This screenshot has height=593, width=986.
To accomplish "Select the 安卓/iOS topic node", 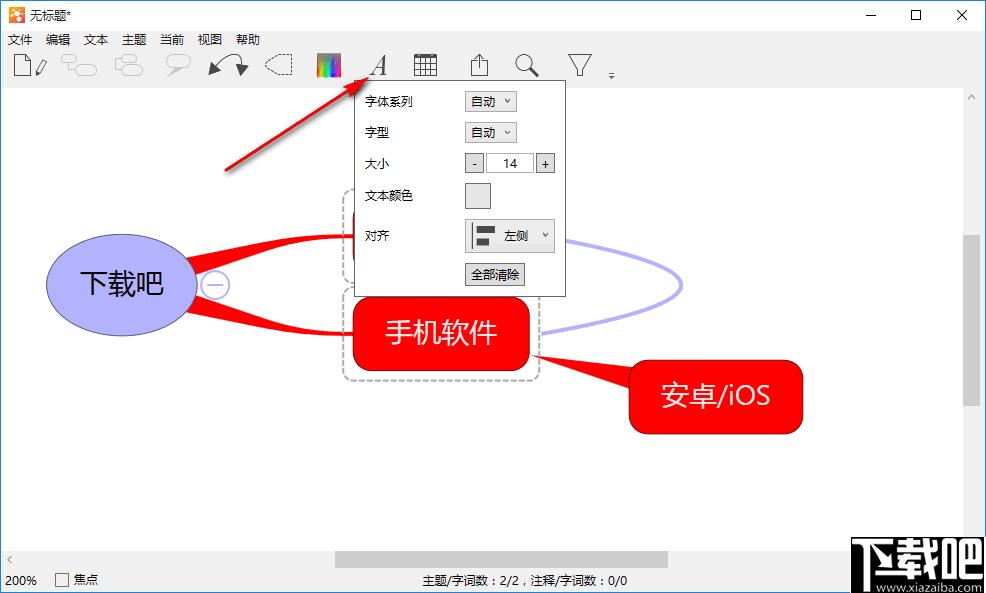I will [716, 396].
